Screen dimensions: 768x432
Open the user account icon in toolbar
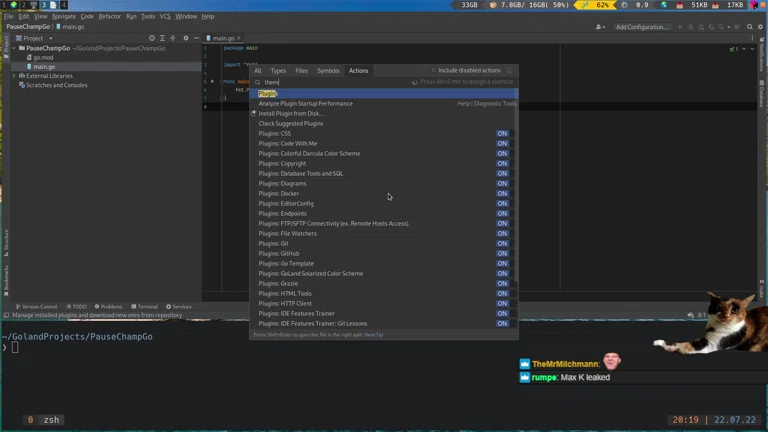click(600, 27)
